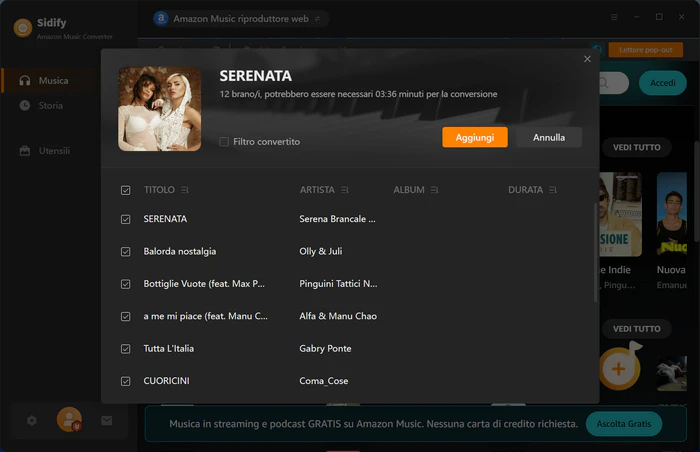Sort by ALBUM column icon
Viewport: 700px width, 452px height.
pyautogui.click(x=434, y=190)
